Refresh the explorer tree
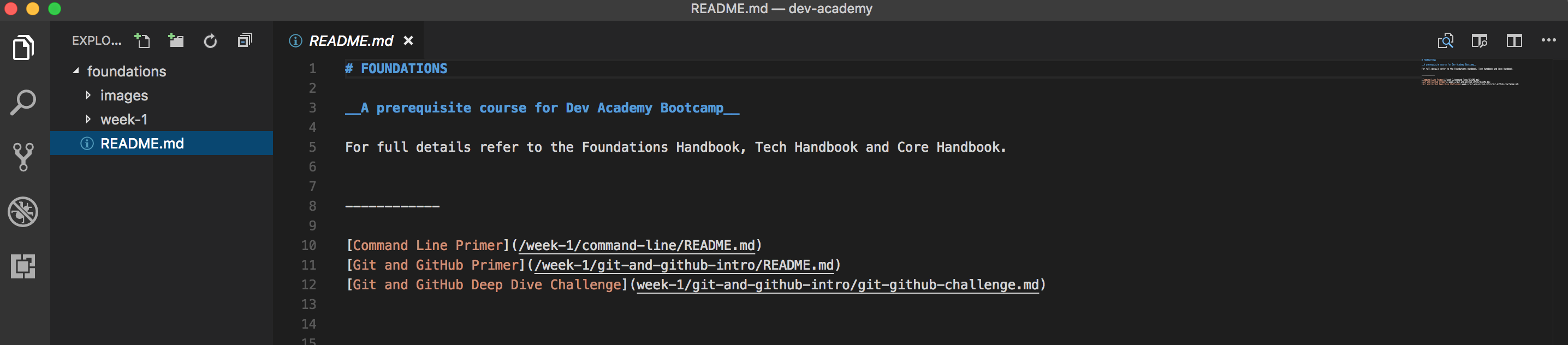Viewport: 1568px width, 345px height. [211, 41]
